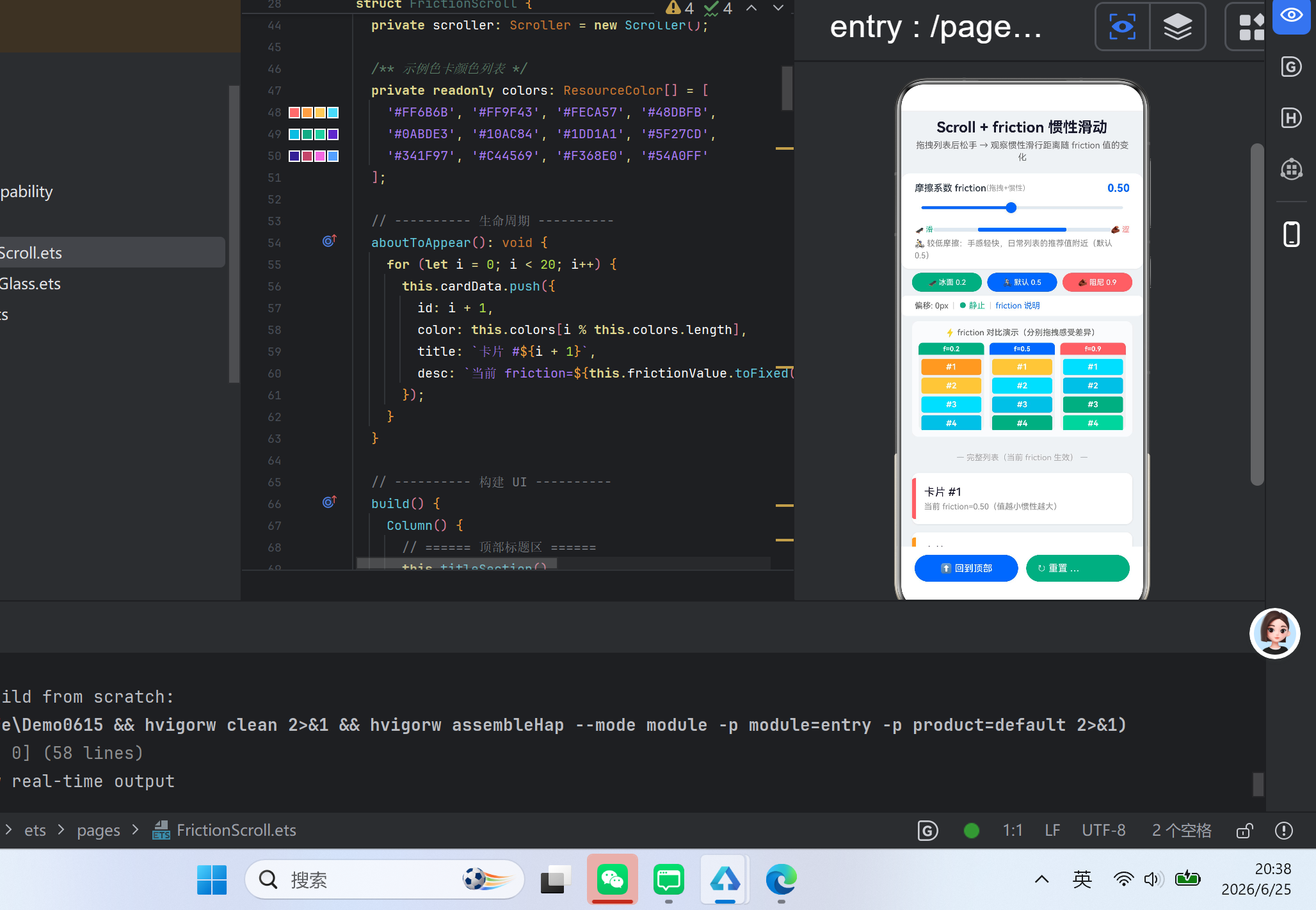Click the #FF6B6B color swatch in gutter
The image size is (1316, 910).
294,113
